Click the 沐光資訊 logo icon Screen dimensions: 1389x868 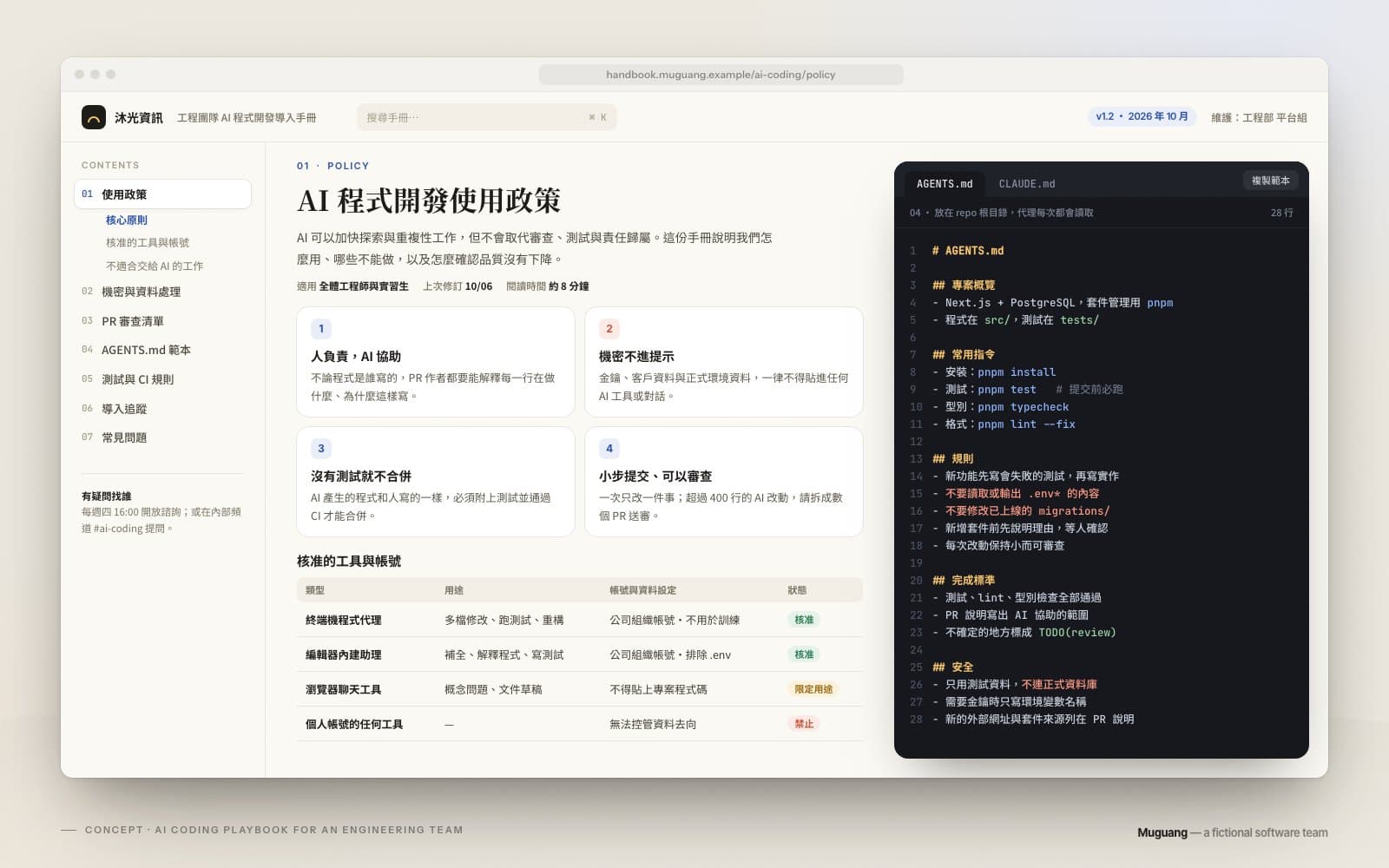pos(94,117)
